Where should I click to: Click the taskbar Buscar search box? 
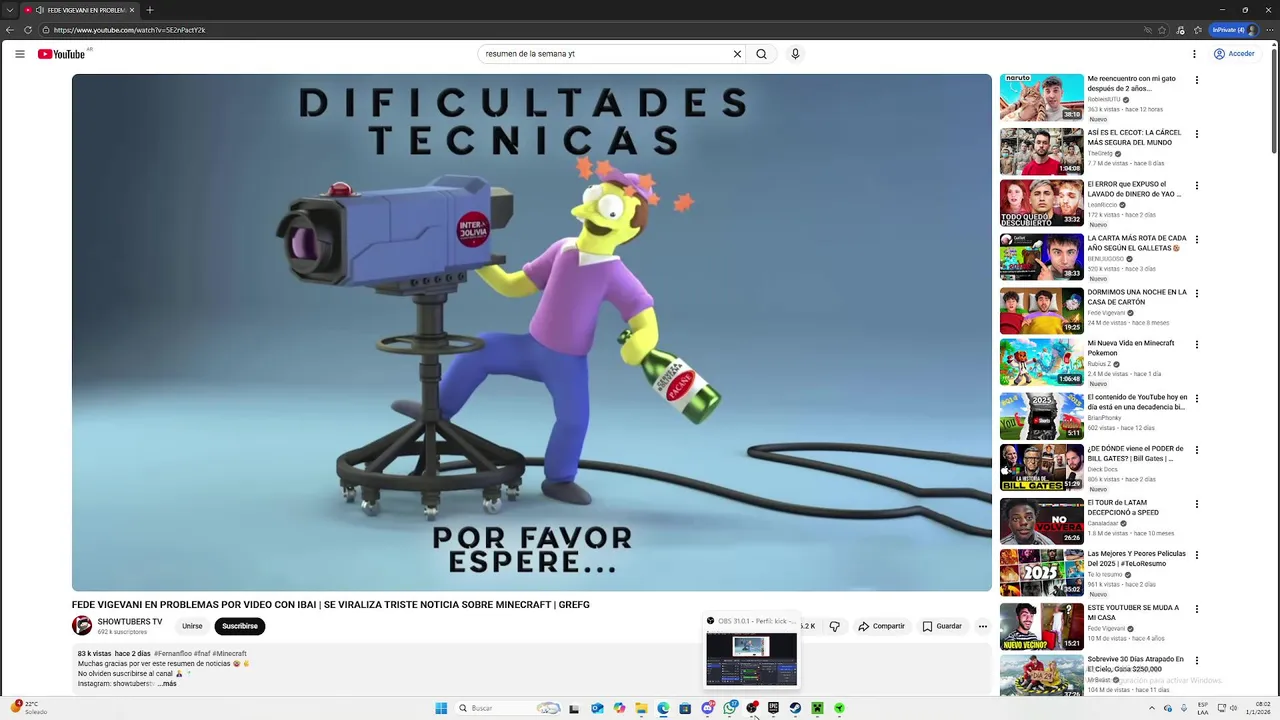click(x=509, y=708)
